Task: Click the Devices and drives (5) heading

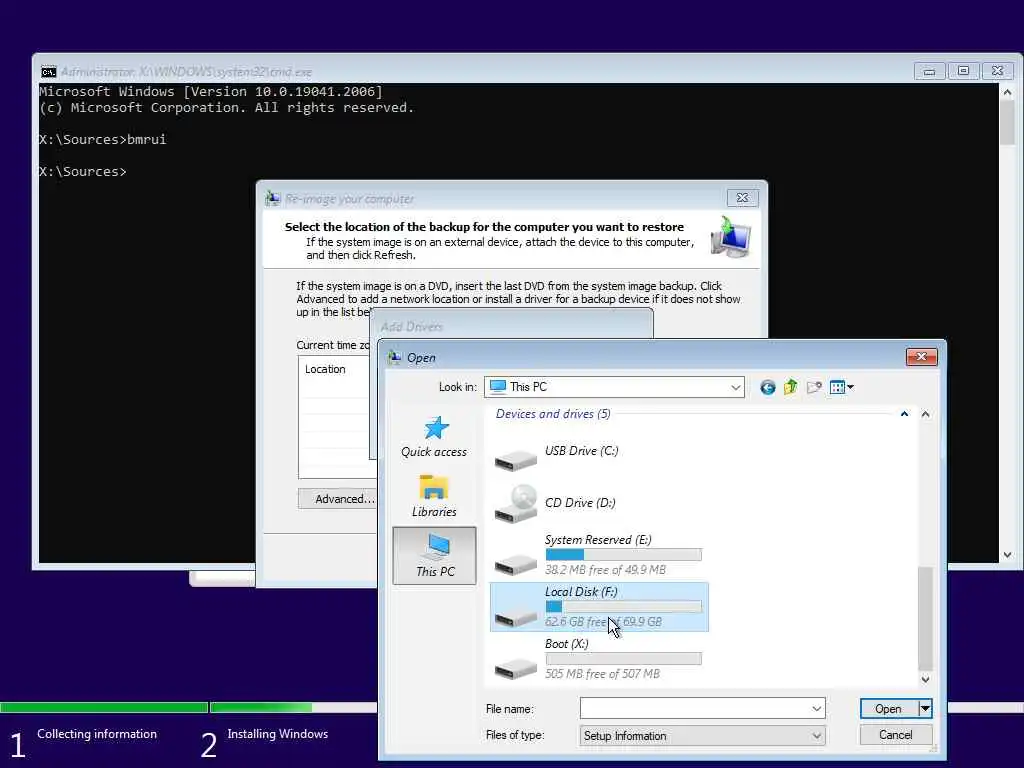Action: pos(553,414)
